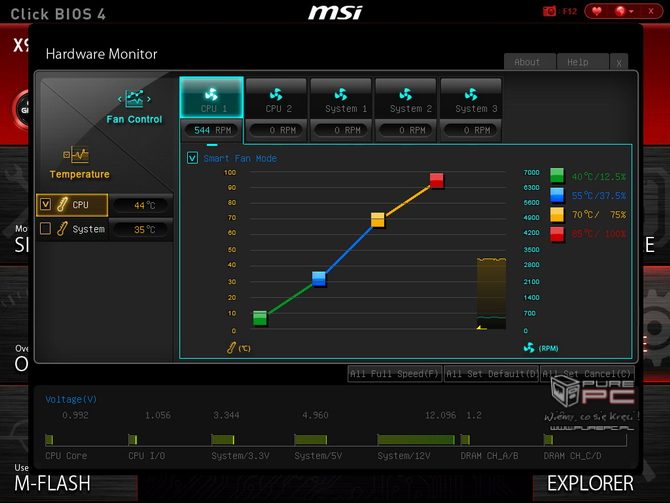The width and height of the screenshot is (670, 503).
Task: Click the blue legend swatch for 55°C
Action: 557,195
